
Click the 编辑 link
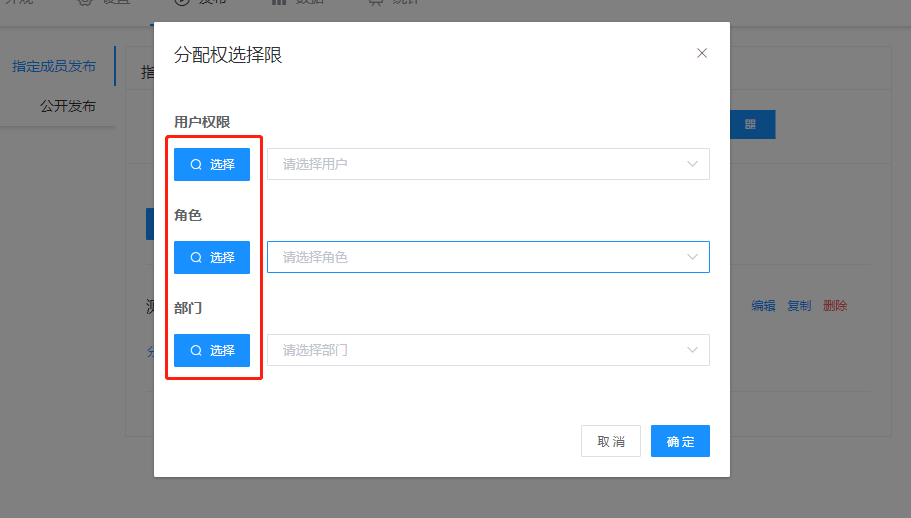[x=763, y=306]
